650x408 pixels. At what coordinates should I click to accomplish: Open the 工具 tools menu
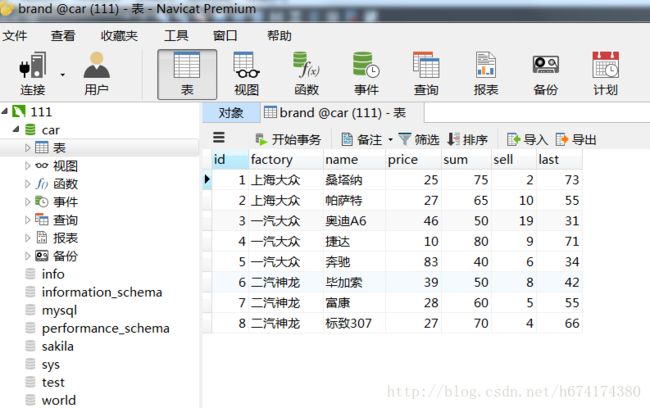click(176, 36)
